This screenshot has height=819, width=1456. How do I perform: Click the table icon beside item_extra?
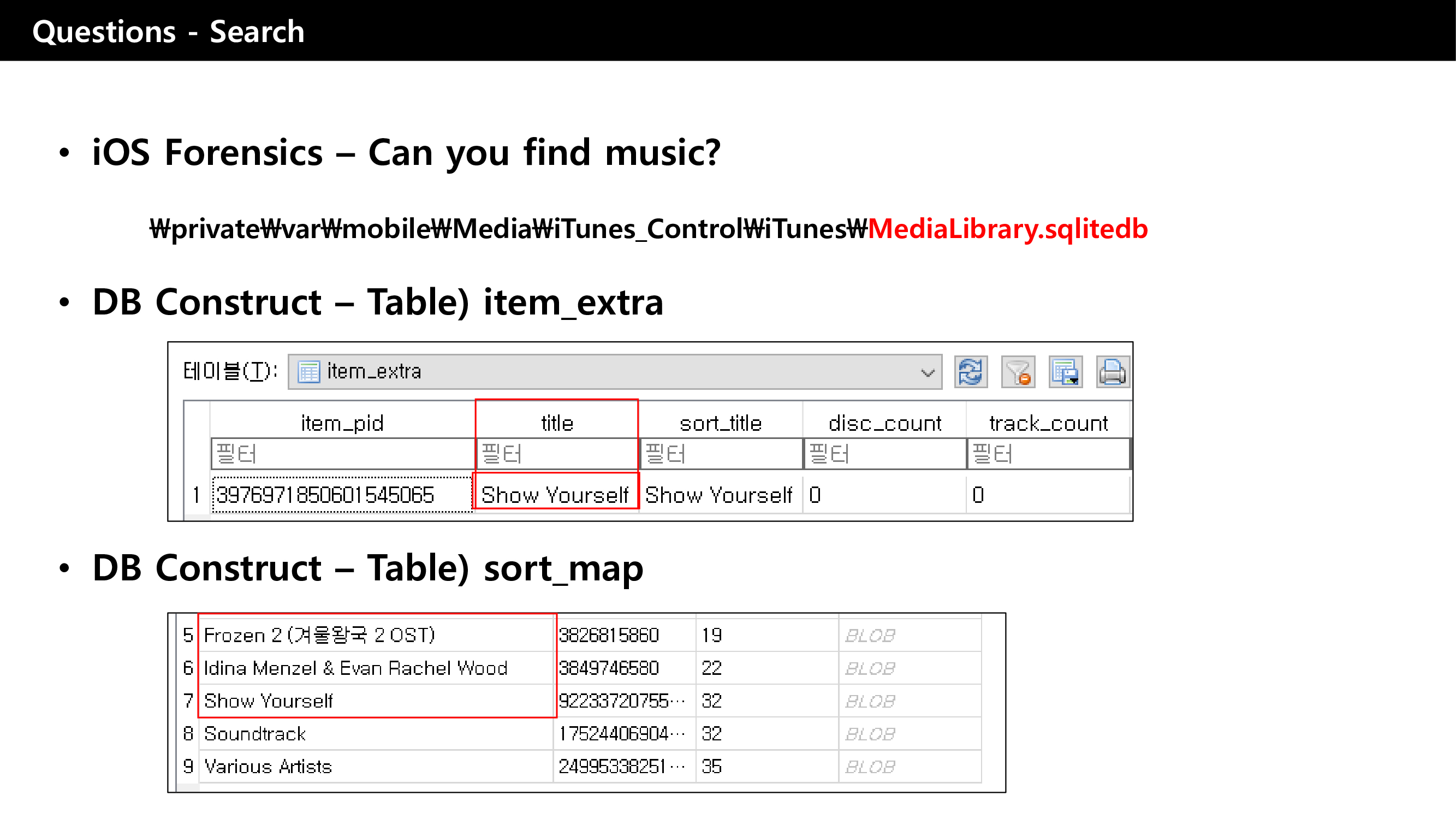tap(308, 372)
